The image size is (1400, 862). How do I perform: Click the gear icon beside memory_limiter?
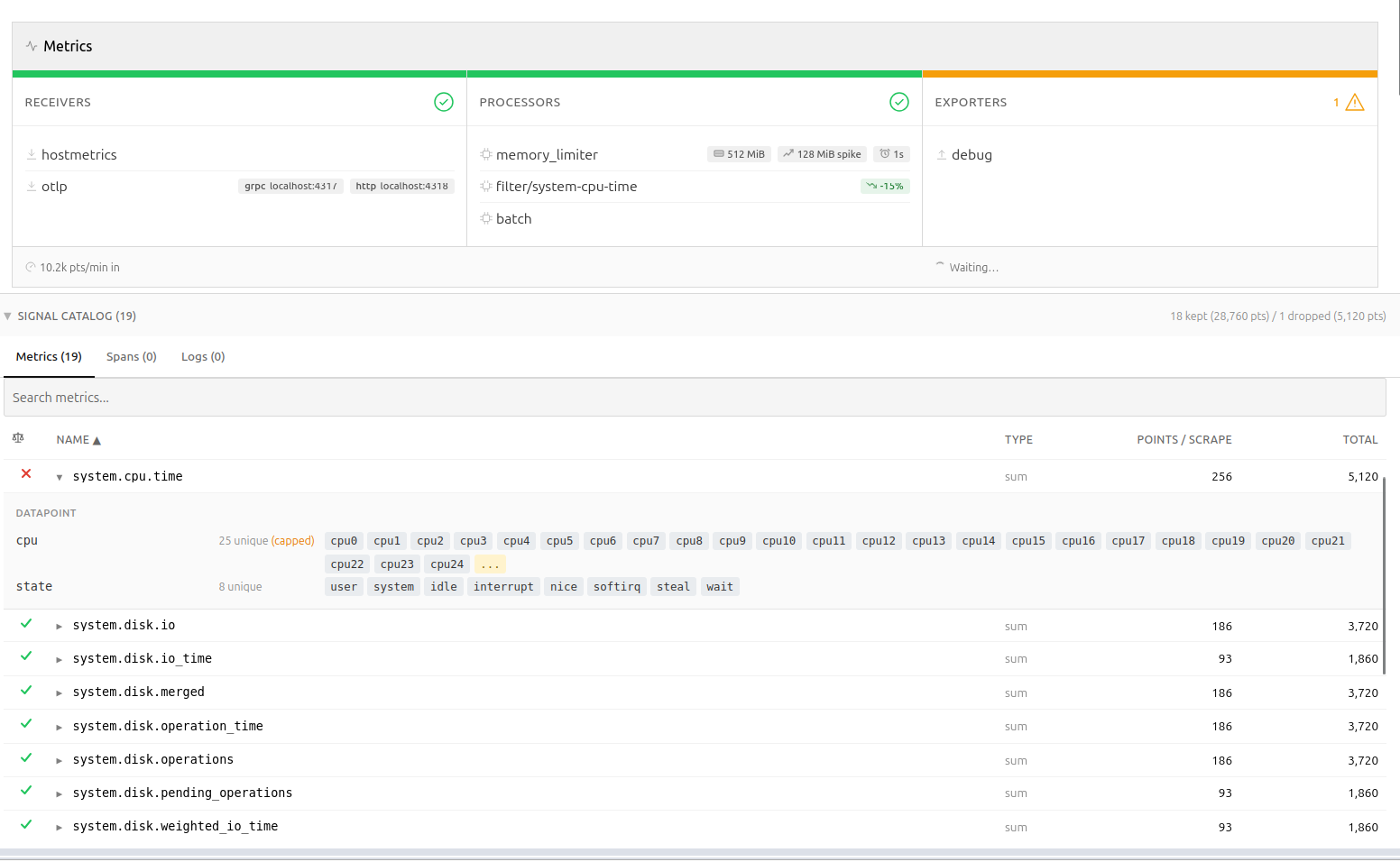(x=485, y=154)
